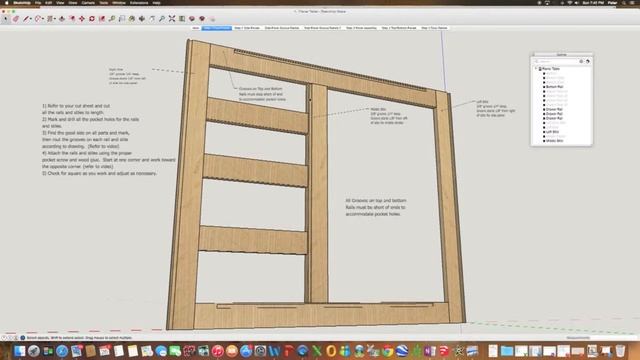
Task: Switch to the Step 2 Side Panels scene tab
Action: [x=247, y=28]
